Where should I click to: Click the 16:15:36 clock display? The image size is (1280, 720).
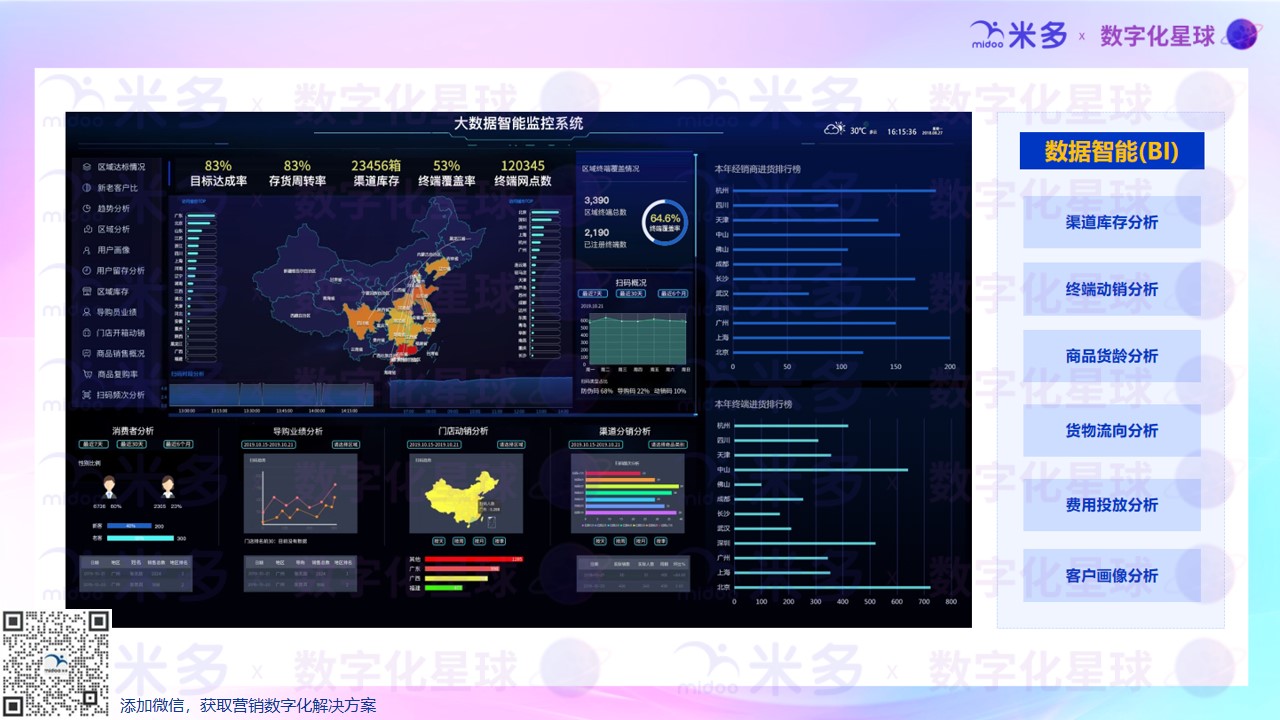click(902, 131)
